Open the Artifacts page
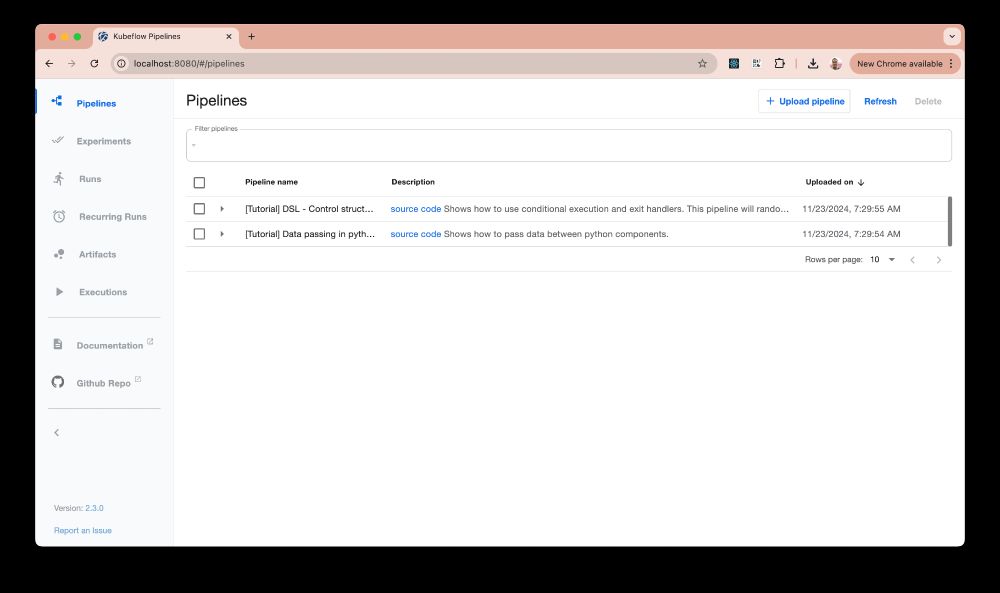 click(98, 254)
